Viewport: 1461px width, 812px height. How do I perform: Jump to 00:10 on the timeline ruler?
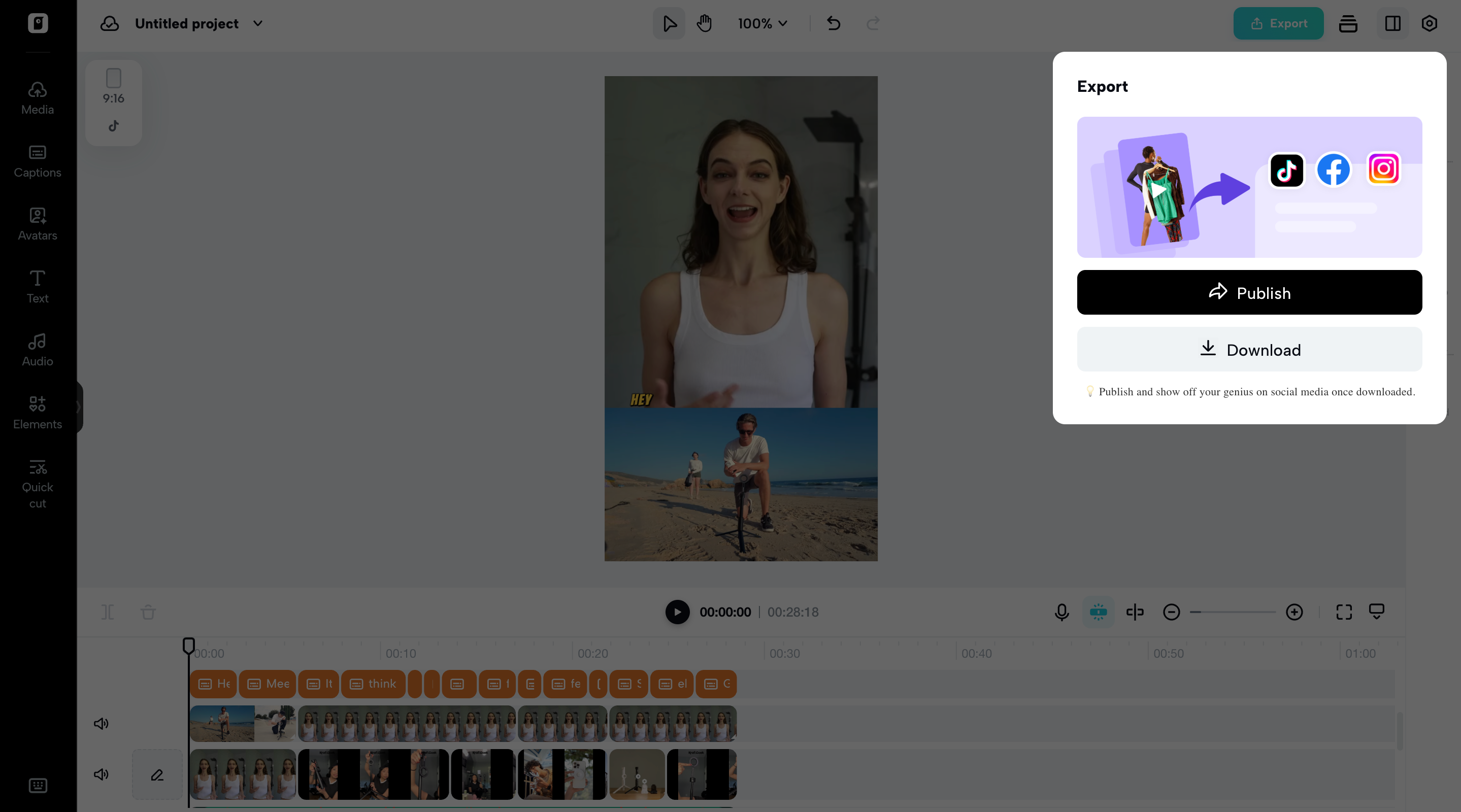(x=401, y=653)
